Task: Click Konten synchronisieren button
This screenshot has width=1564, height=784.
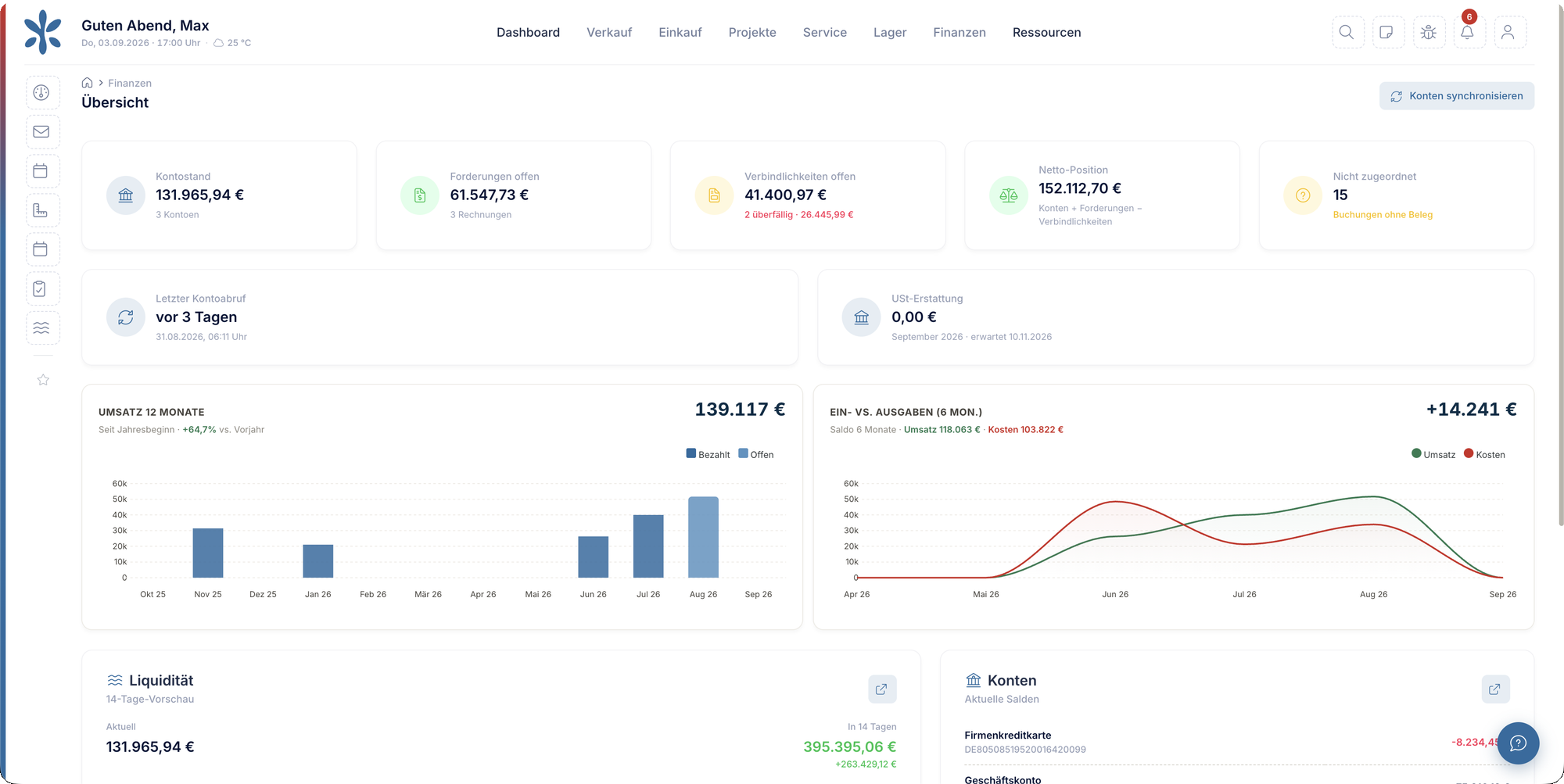Action: tap(1456, 96)
